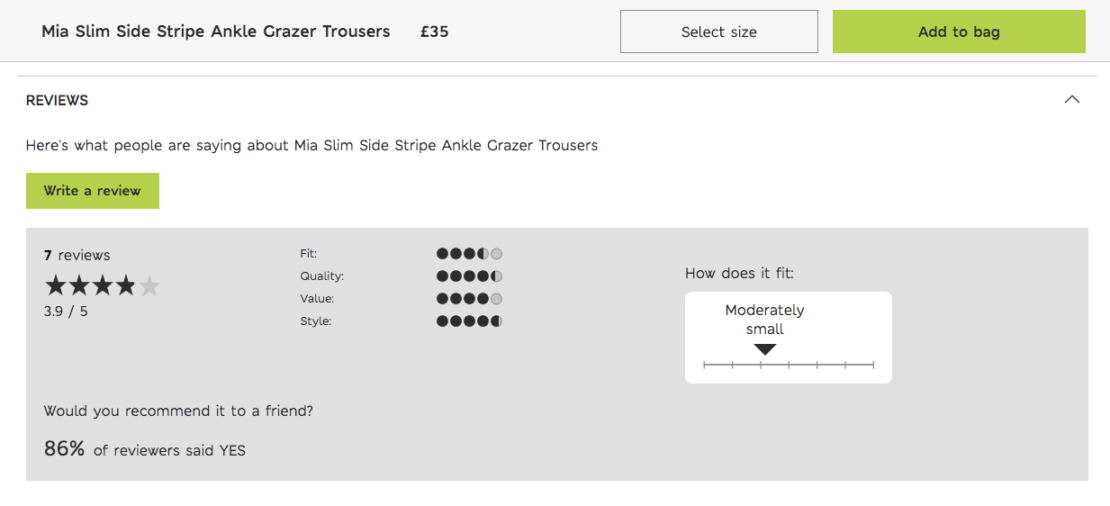Click the 7 reviews count text
The width and height of the screenshot is (1110, 506).
click(x=77, y=255)
